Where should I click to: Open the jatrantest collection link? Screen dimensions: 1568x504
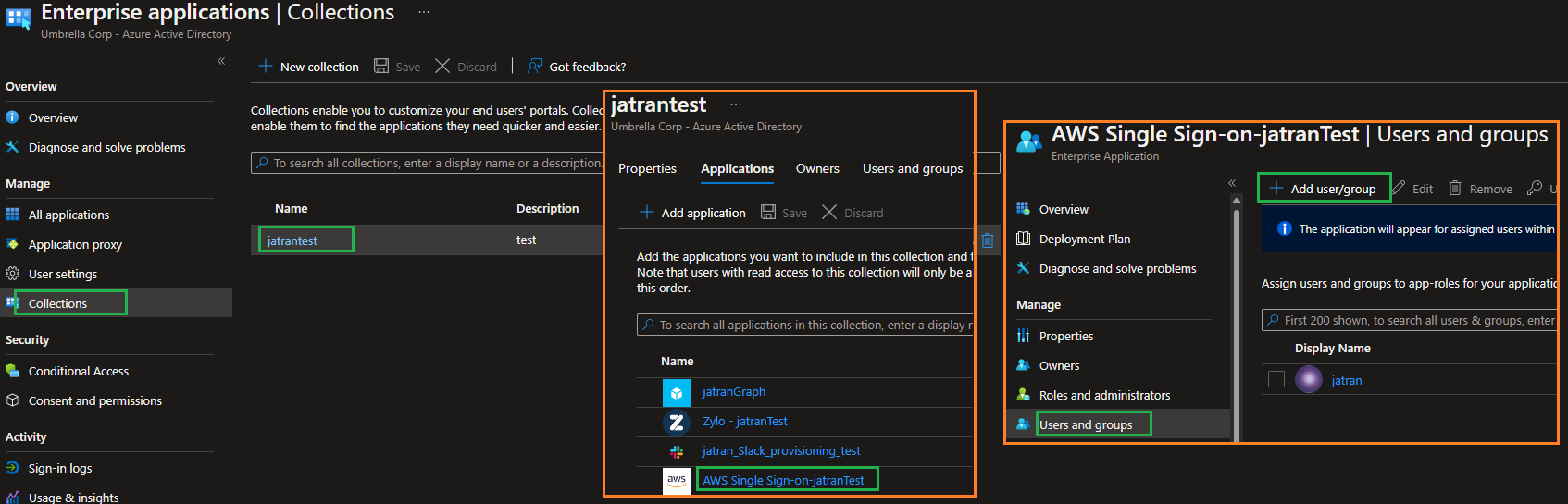coord(292,240)
